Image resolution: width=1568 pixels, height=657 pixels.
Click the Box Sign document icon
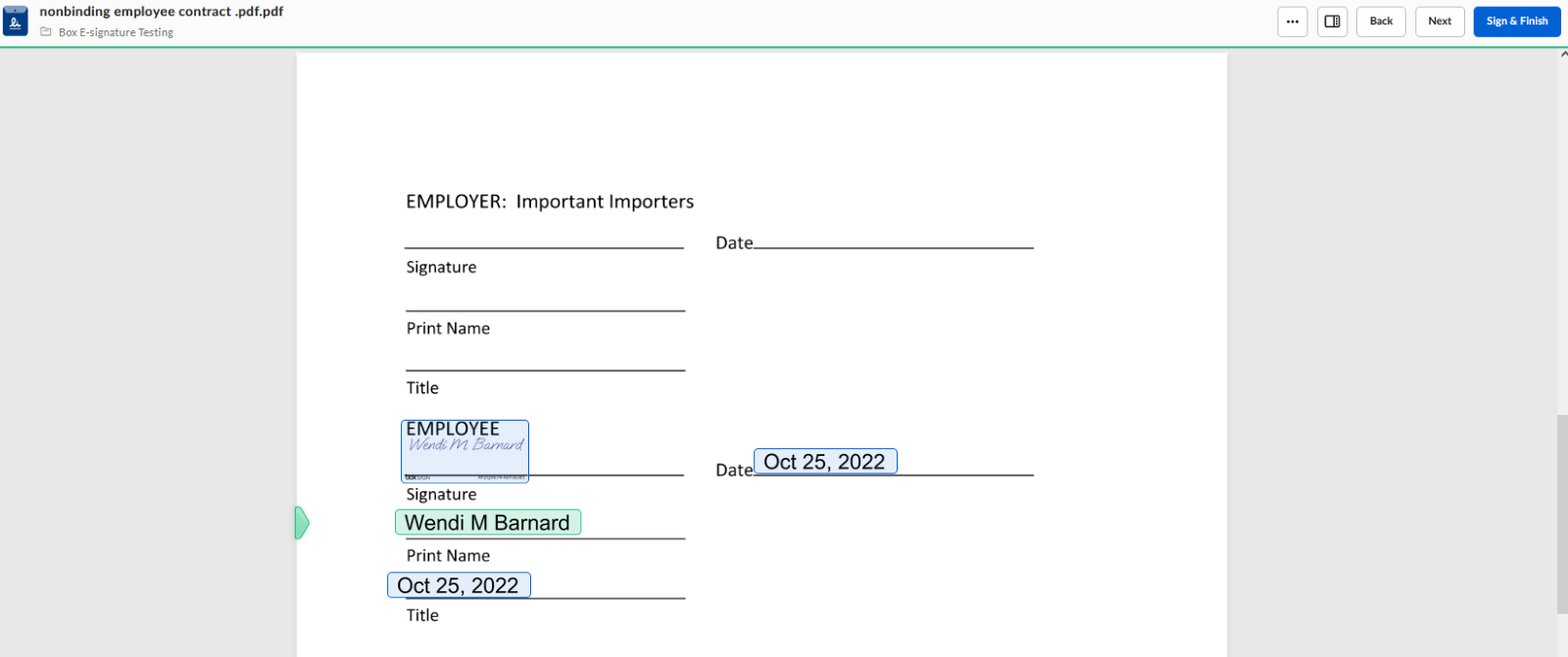[x=16, y=21]
